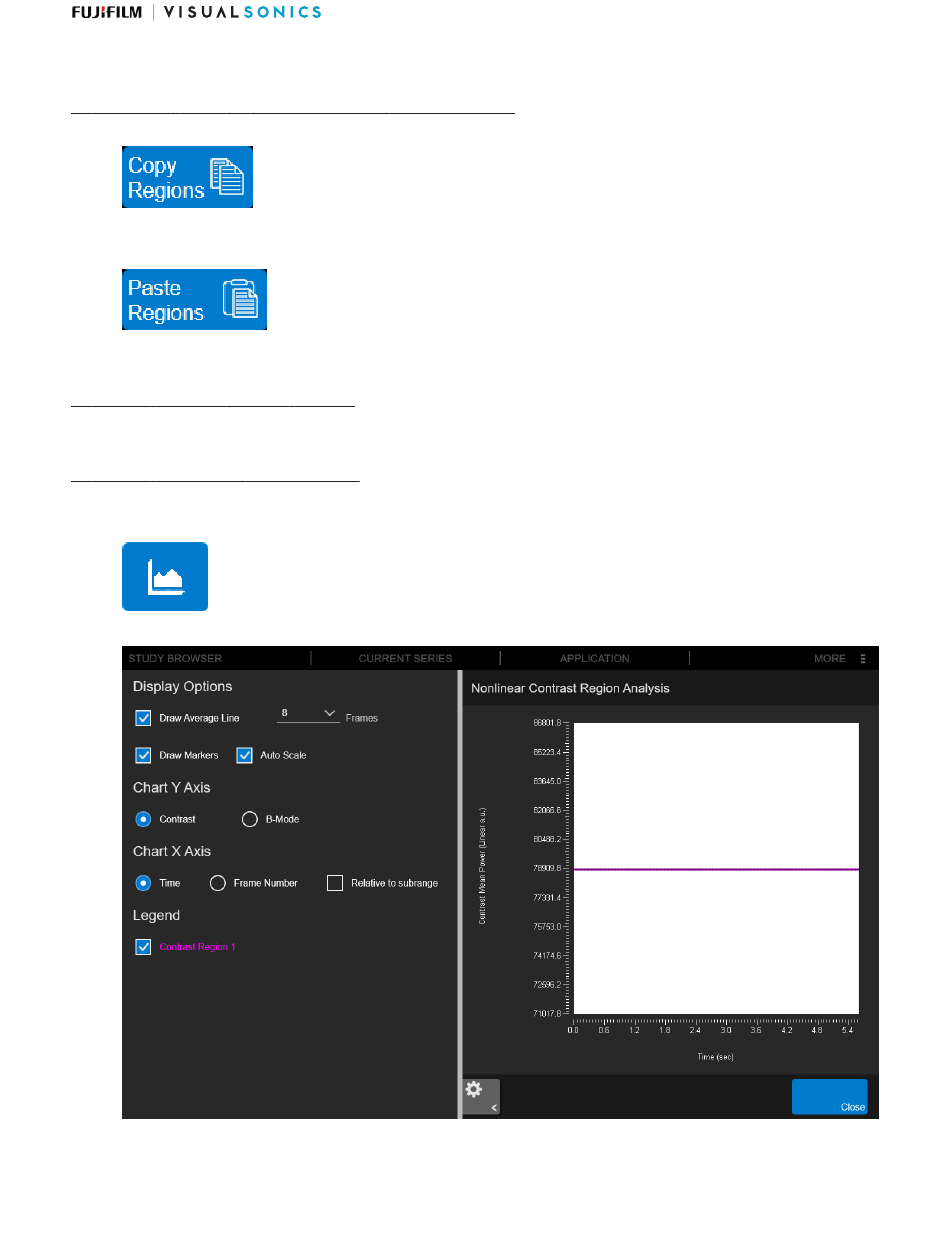Select Contrast for Chart Y Axis

click(x=143, y=819)
